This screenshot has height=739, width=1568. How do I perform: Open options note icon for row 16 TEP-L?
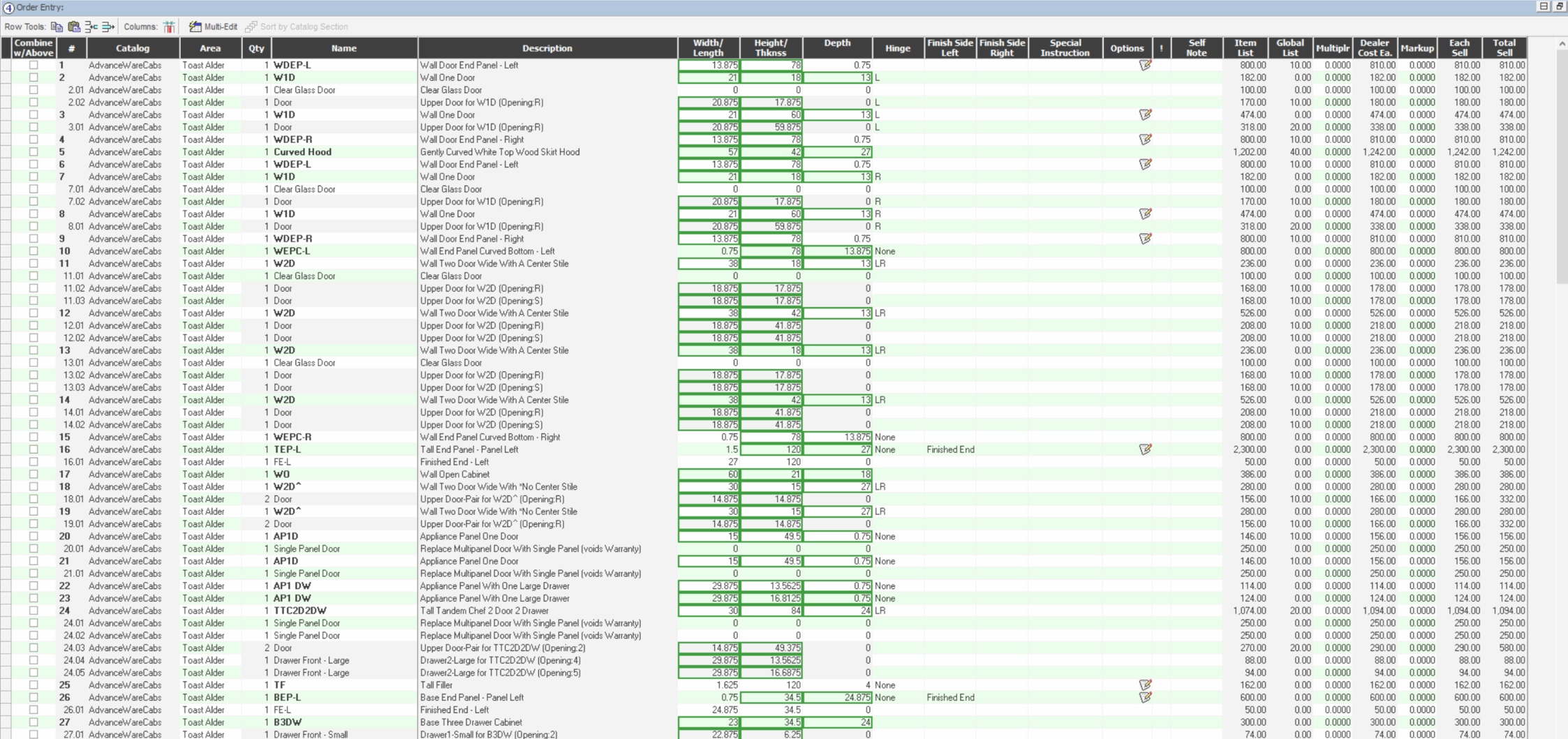[x=1145, y=449]
